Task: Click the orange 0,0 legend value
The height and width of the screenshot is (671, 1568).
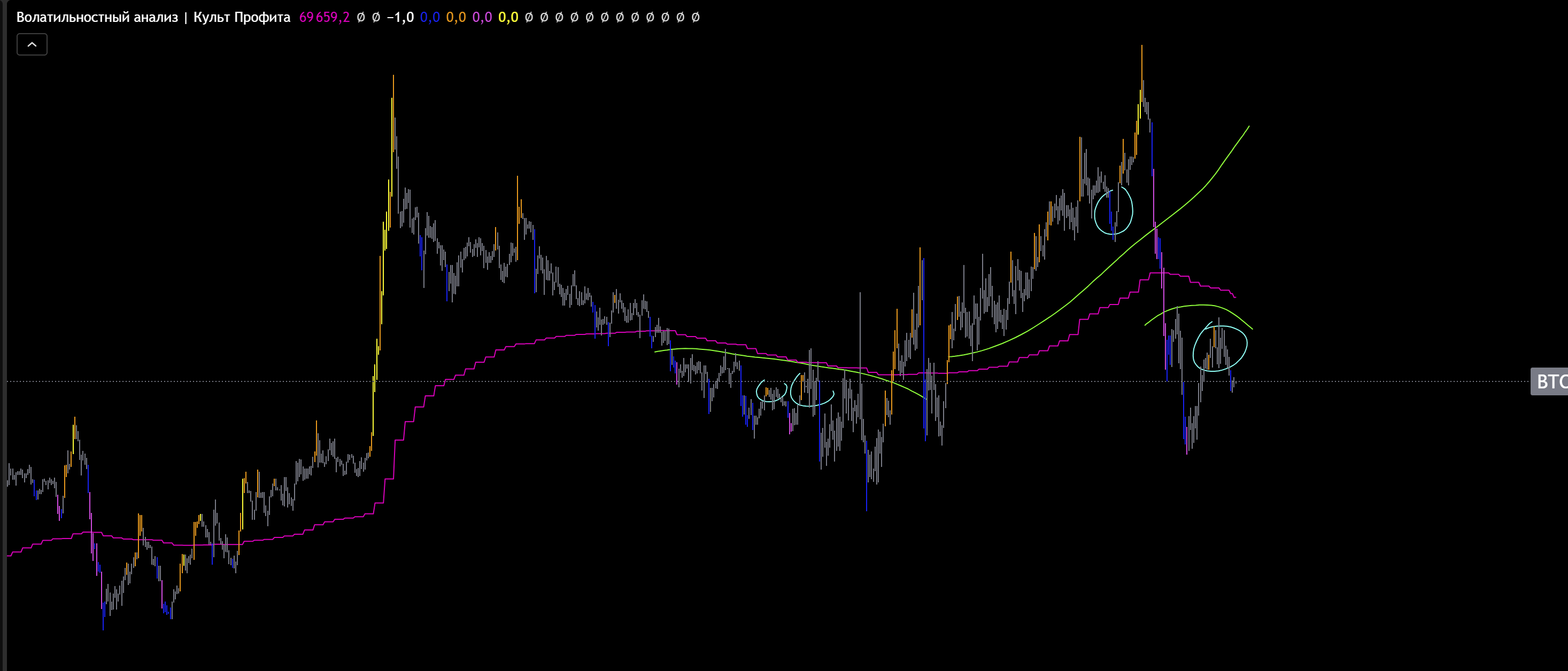Action: (x=456, y=17)
